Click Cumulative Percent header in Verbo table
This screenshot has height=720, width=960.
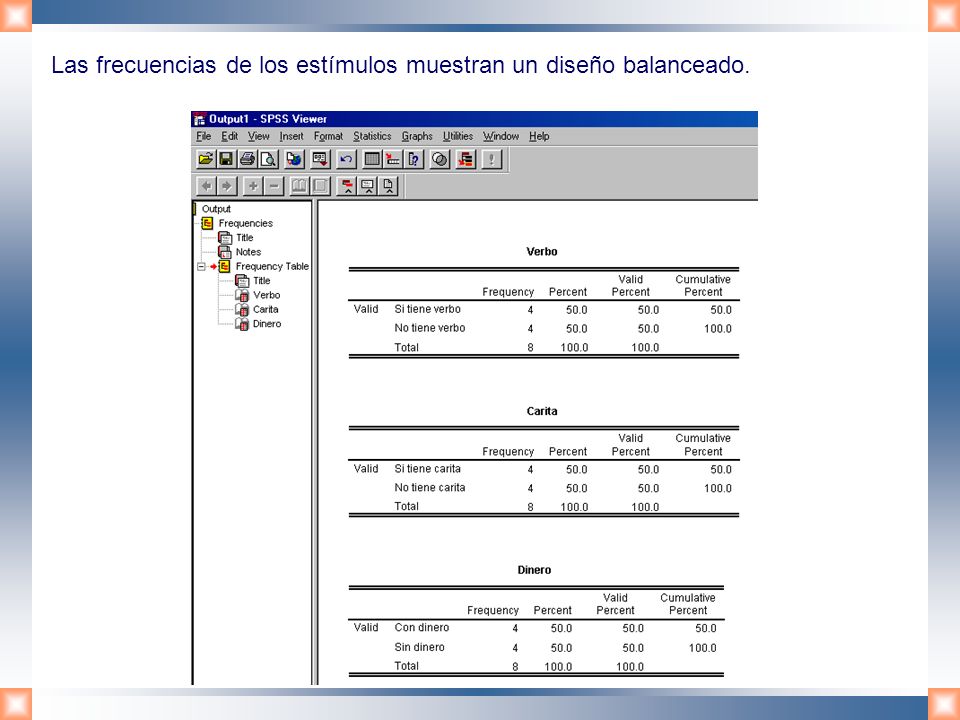click(703, 285)
